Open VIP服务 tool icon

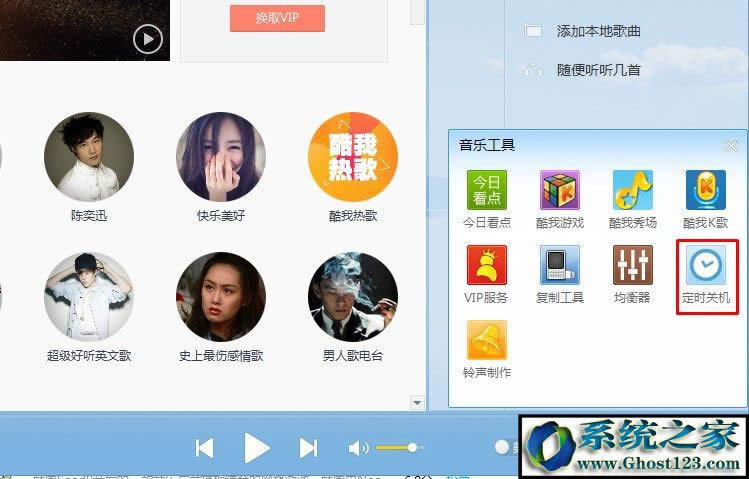(x=486, y=265)
